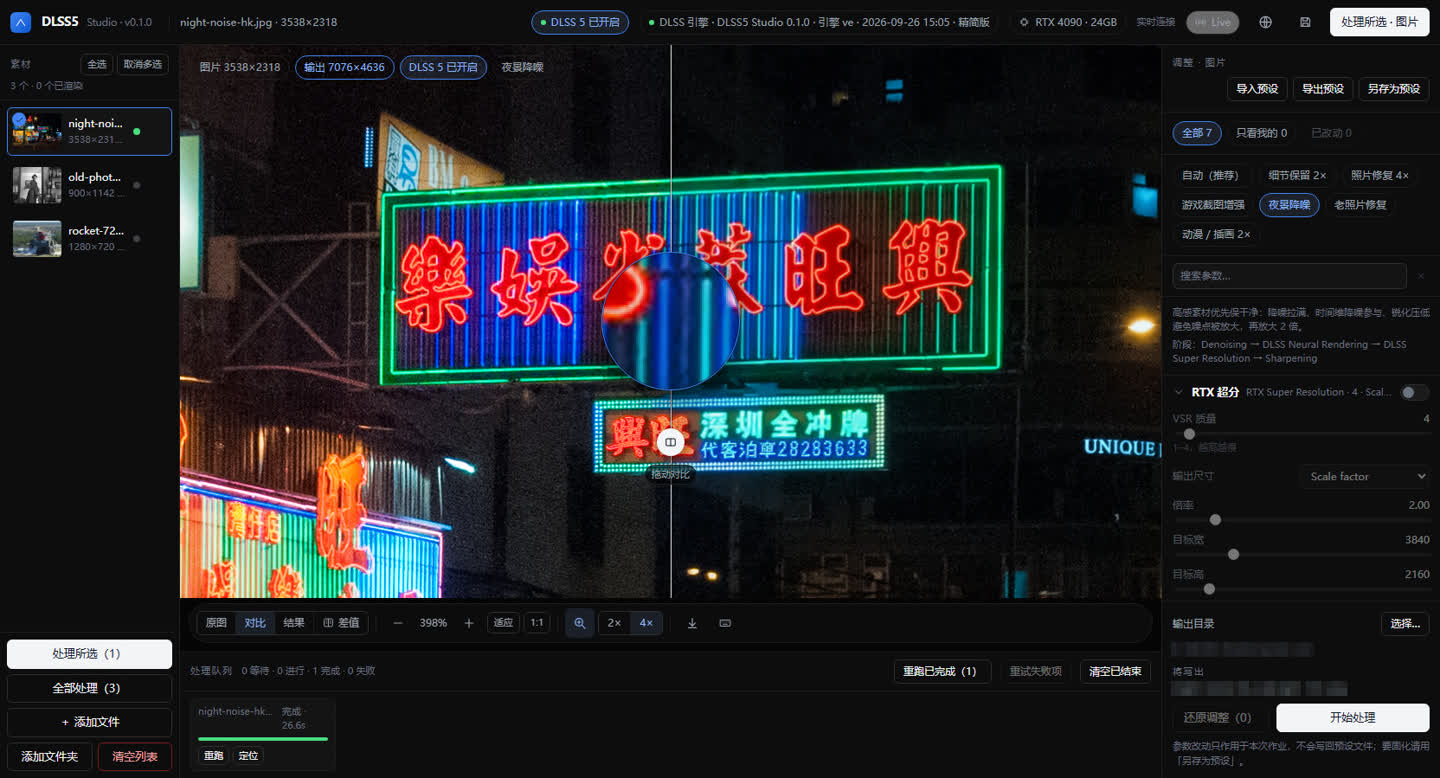The image size is (1440, 778).
Task: Click the download result icon
Action: (692, 623)
